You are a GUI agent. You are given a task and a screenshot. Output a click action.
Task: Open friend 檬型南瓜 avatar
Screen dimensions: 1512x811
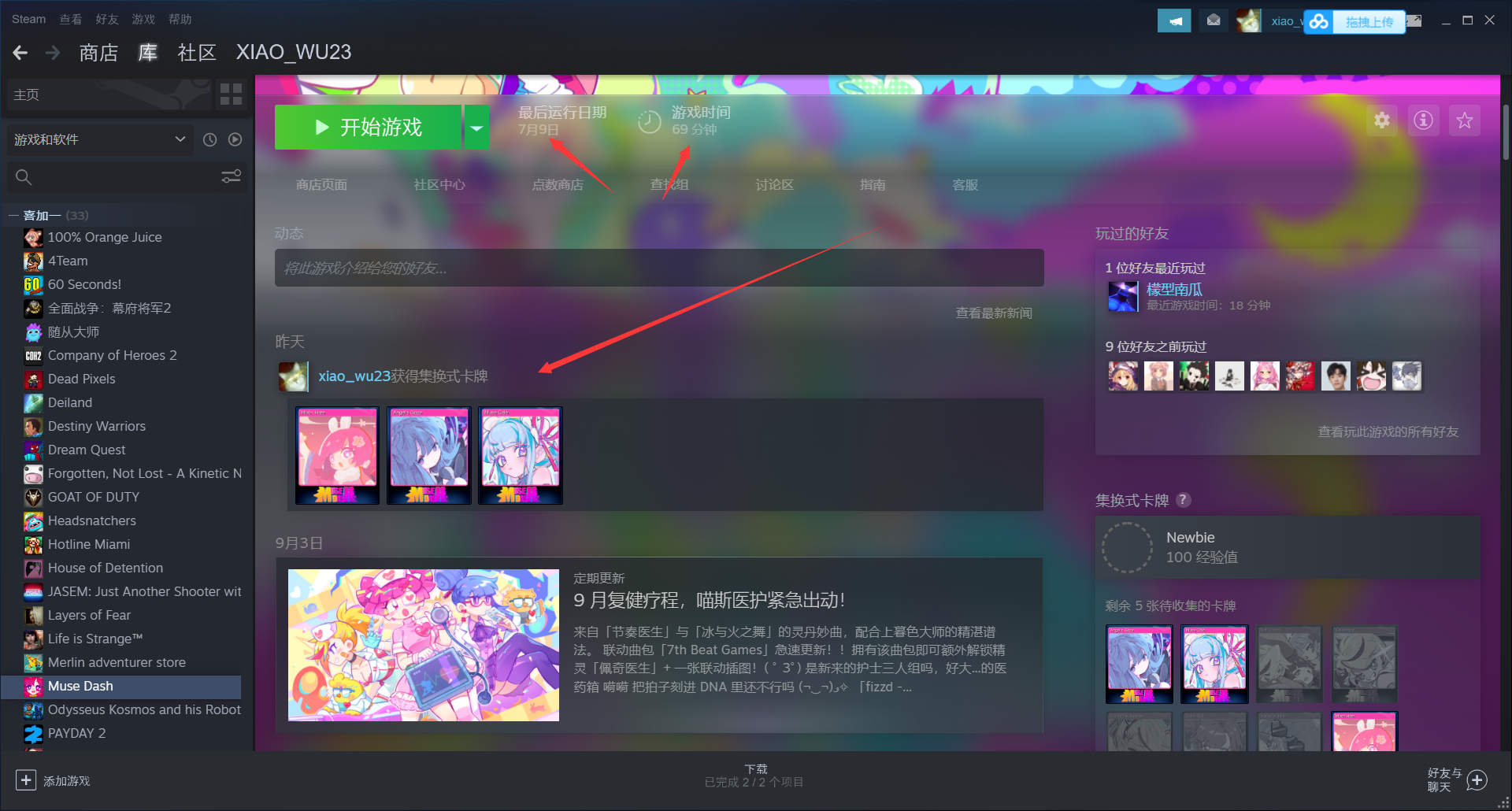point(1122,297)
